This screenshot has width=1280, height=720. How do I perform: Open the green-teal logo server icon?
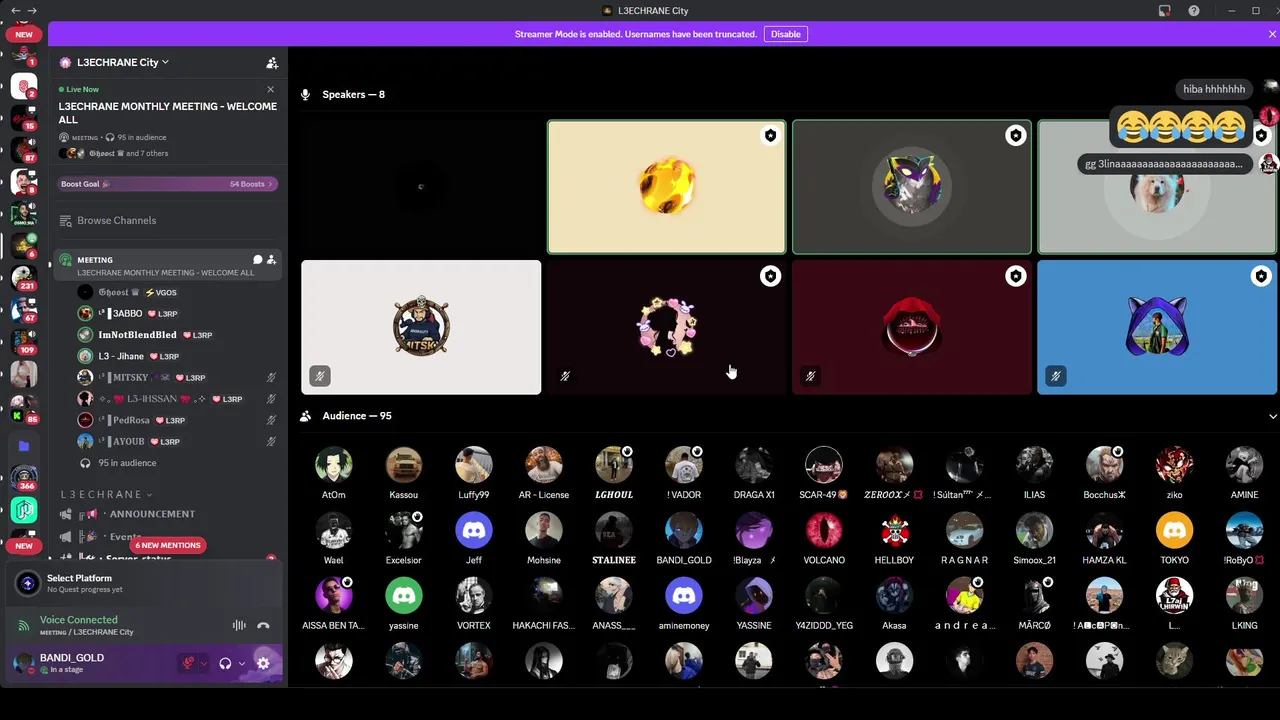[24, 510]
